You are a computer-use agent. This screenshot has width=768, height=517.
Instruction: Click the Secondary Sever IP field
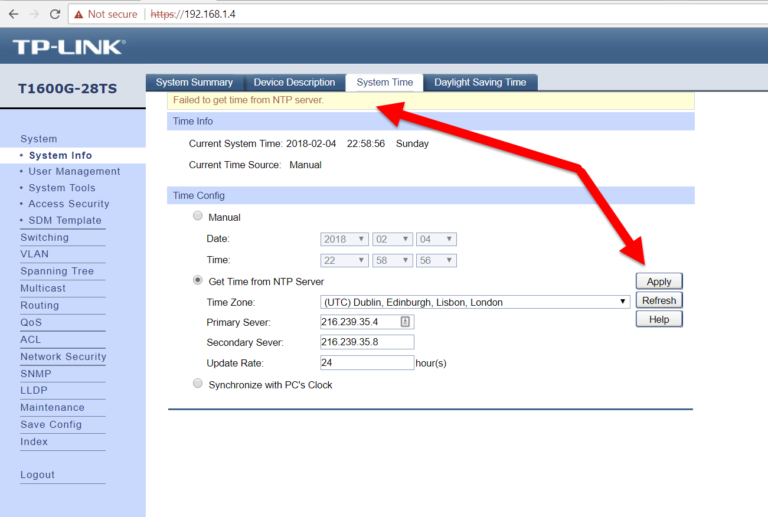pos(367,342)
